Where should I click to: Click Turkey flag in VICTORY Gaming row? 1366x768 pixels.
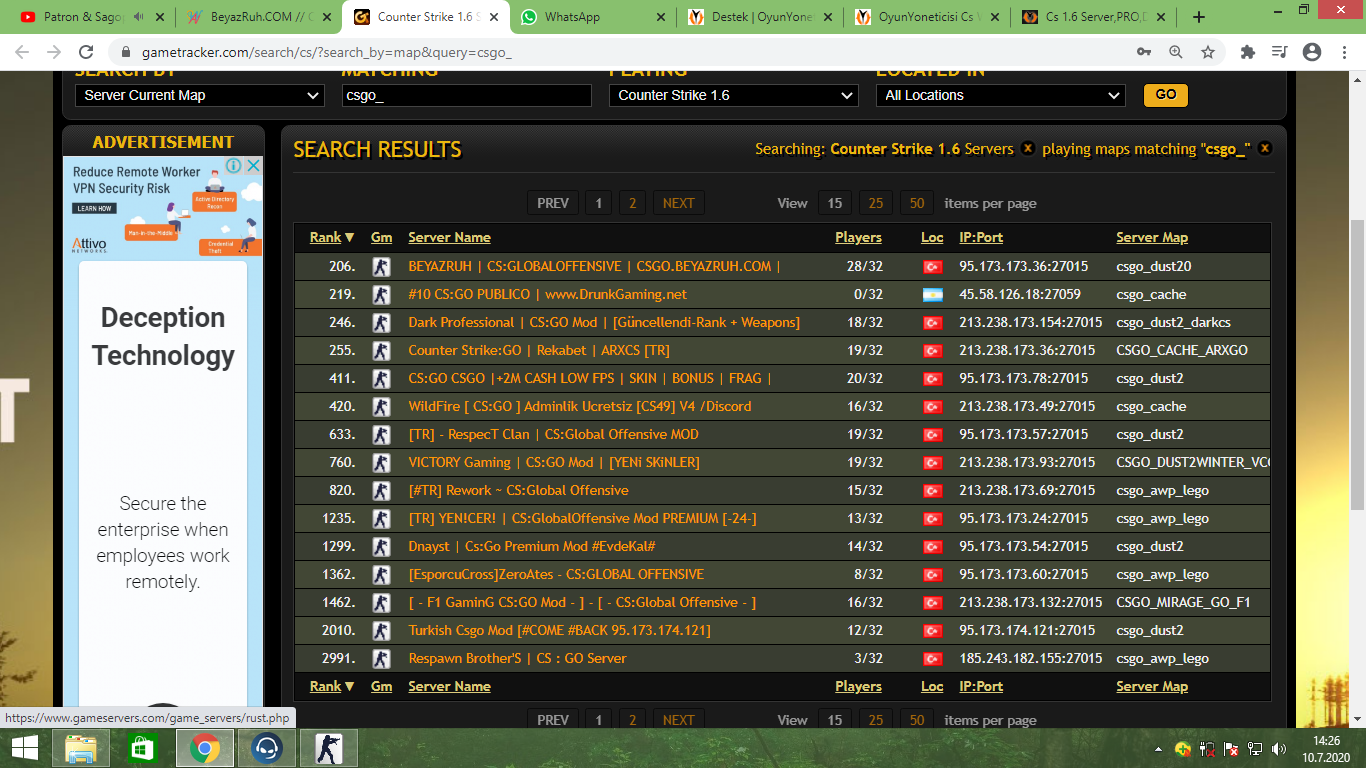[x=932, y=463]
